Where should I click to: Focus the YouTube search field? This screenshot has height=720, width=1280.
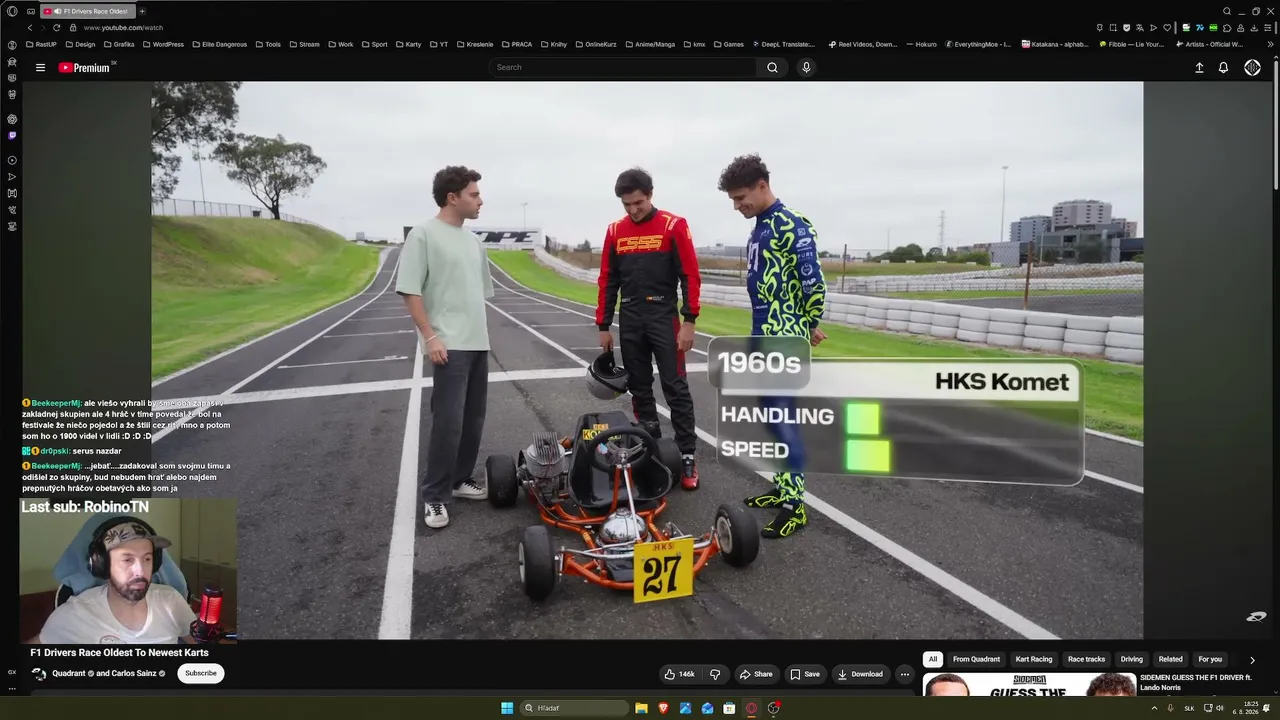[x=625, y=68]
